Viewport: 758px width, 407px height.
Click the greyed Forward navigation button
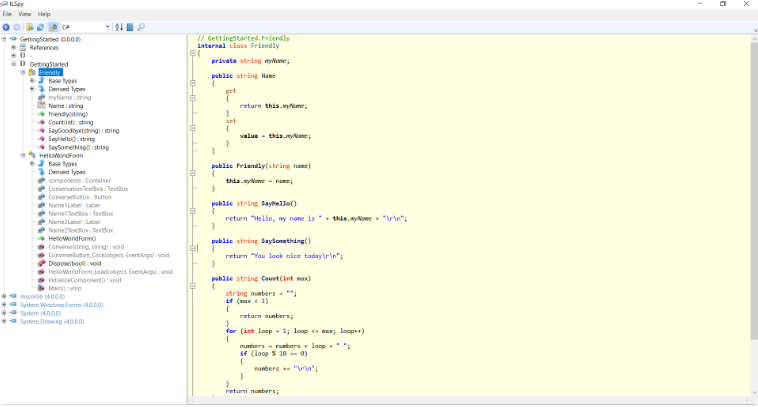point(17,27)
